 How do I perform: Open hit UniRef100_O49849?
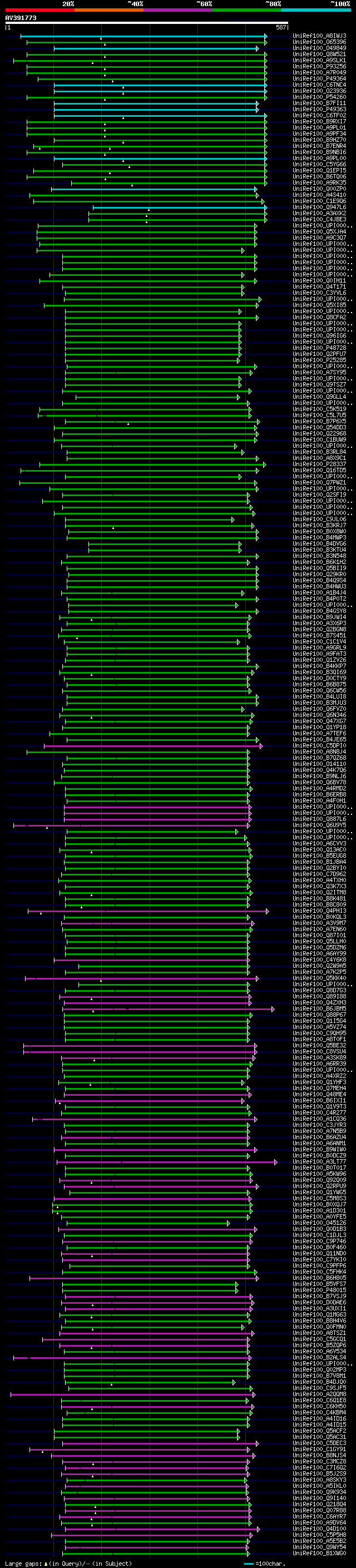point(319,48)
